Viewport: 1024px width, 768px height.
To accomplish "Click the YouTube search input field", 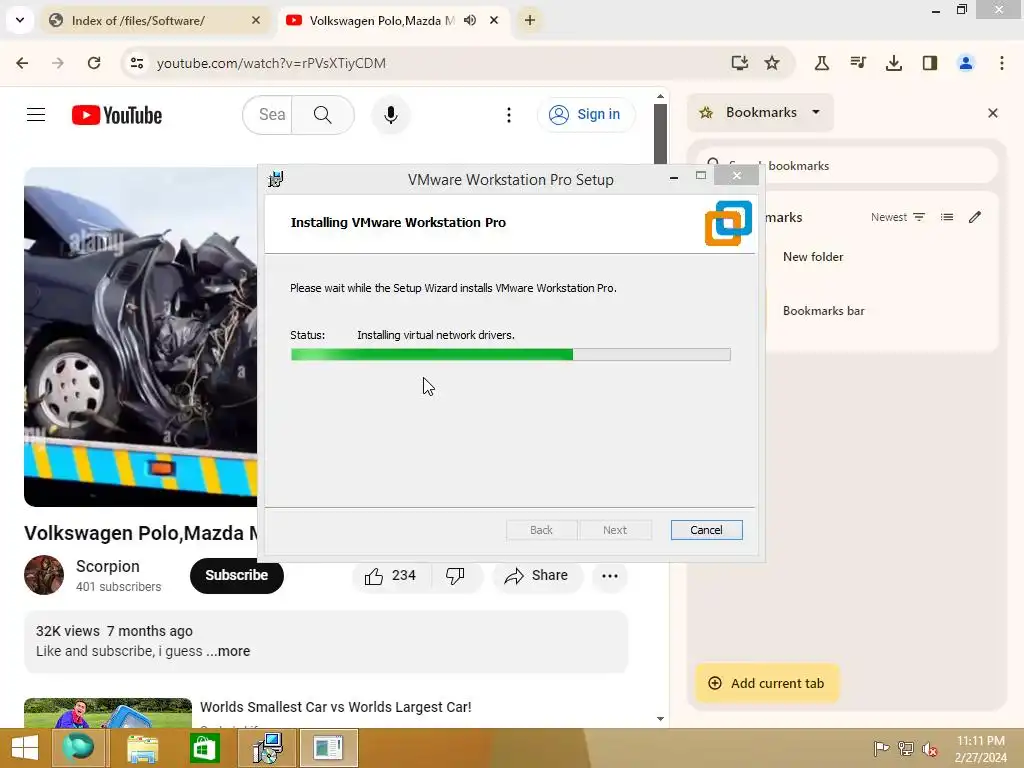I will (268, 115).
